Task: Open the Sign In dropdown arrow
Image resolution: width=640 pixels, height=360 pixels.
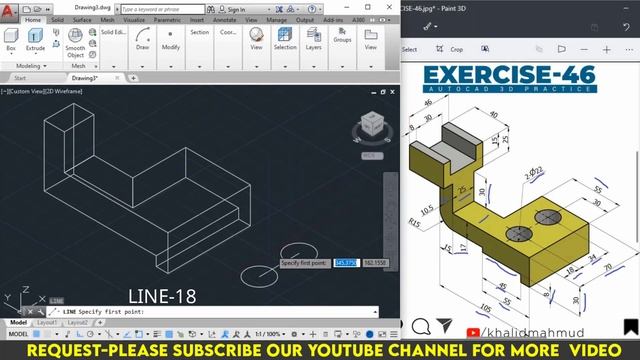Action: pyautogui.click(x=268, y=9)
